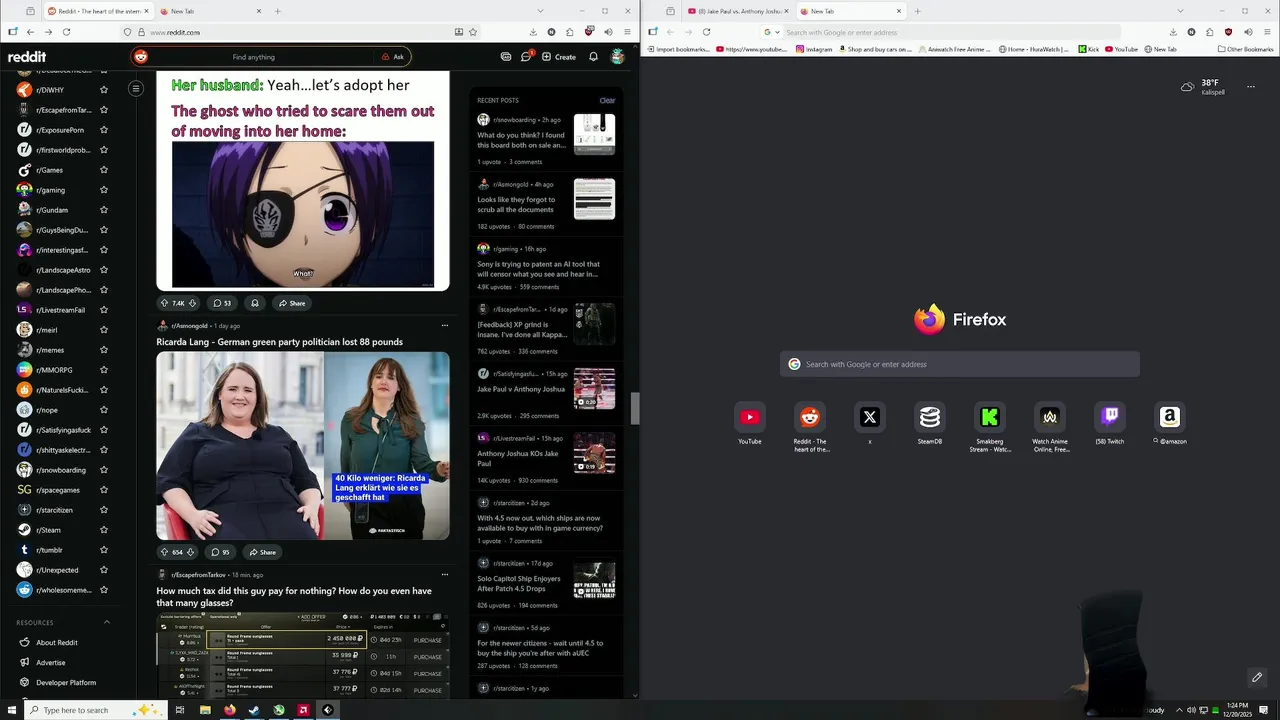Click the award icon on anime meme post
The width and height of the screenshot is (1280, 720).
point(255,303)
